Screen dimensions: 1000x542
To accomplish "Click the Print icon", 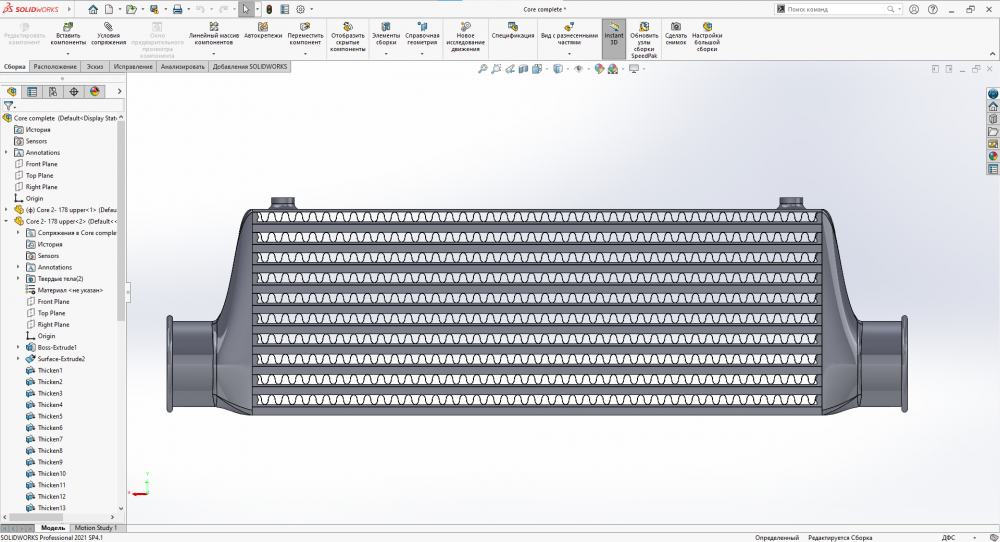I will 177,9.
